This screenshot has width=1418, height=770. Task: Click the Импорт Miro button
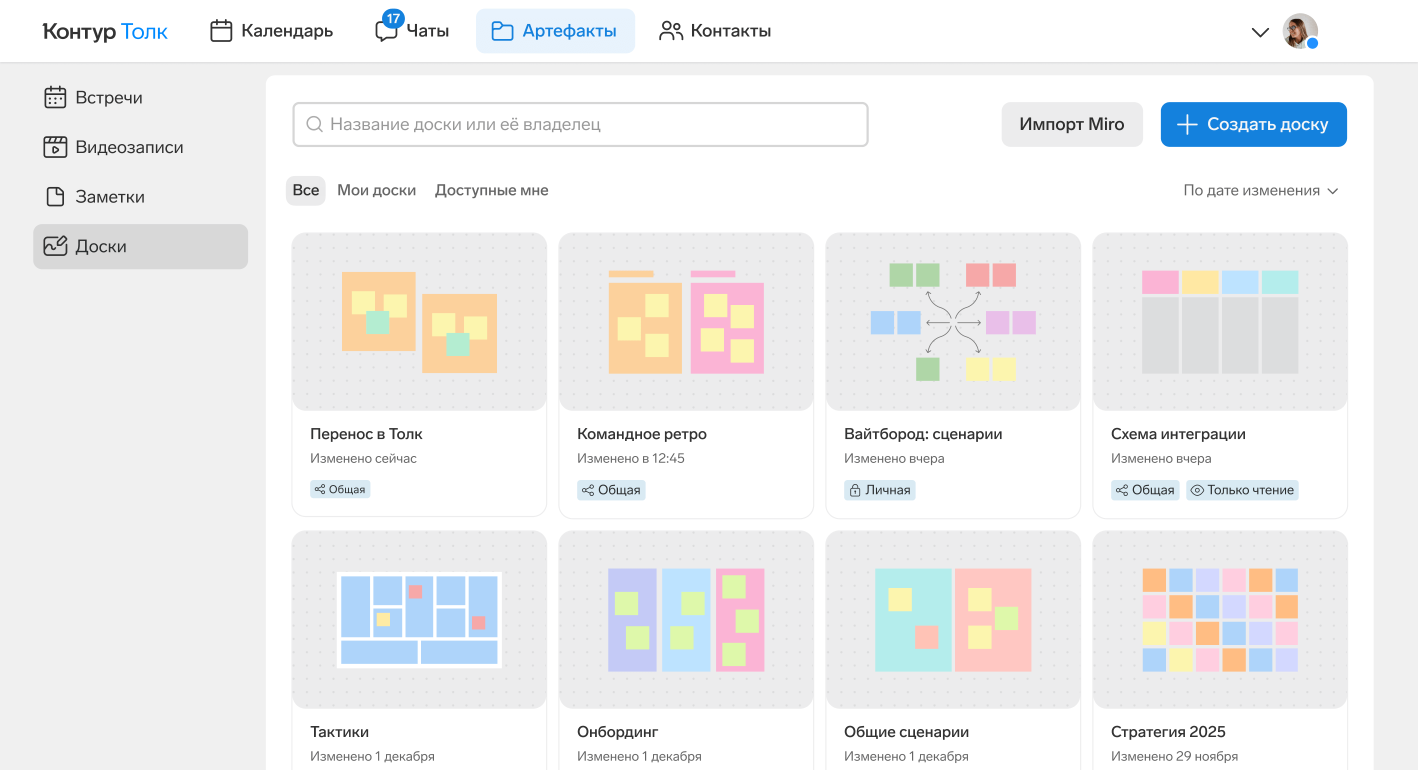click(x=1072, y=125)
